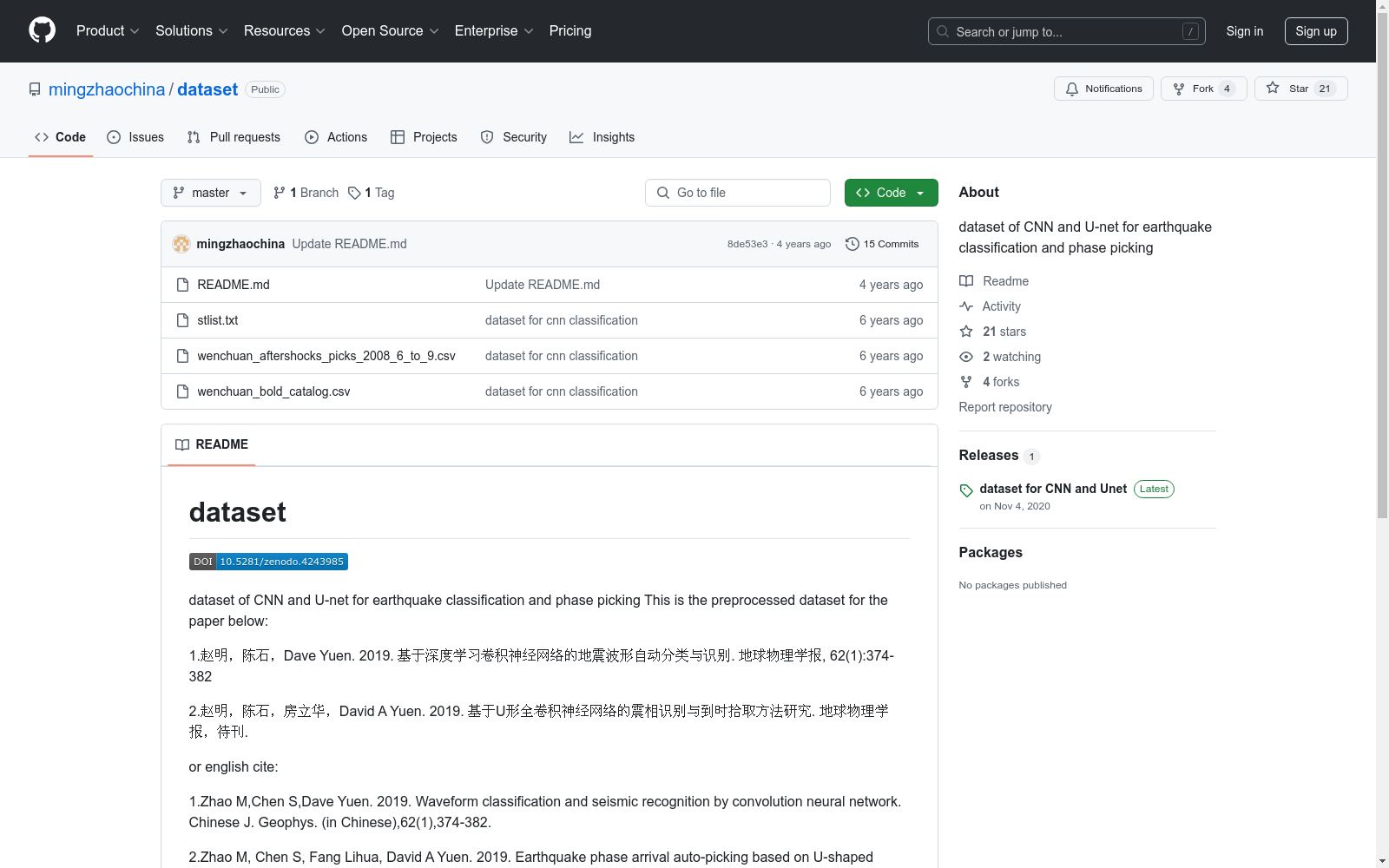The height and width of the screenshot is (868, 1389).
Task: Open the 15 Commits history link
Action: (x=882, y=244)
